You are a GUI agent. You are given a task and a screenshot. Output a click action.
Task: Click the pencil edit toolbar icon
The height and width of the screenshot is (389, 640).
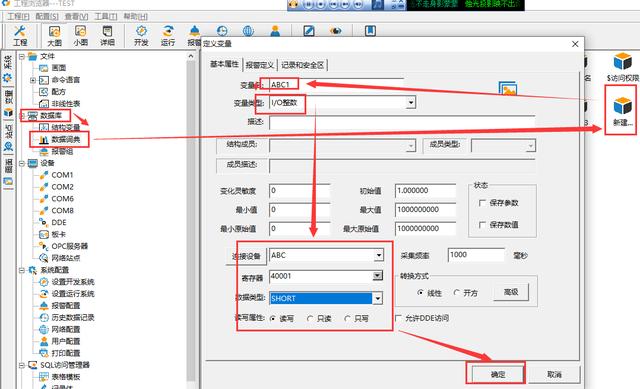(x=309, y=31)
